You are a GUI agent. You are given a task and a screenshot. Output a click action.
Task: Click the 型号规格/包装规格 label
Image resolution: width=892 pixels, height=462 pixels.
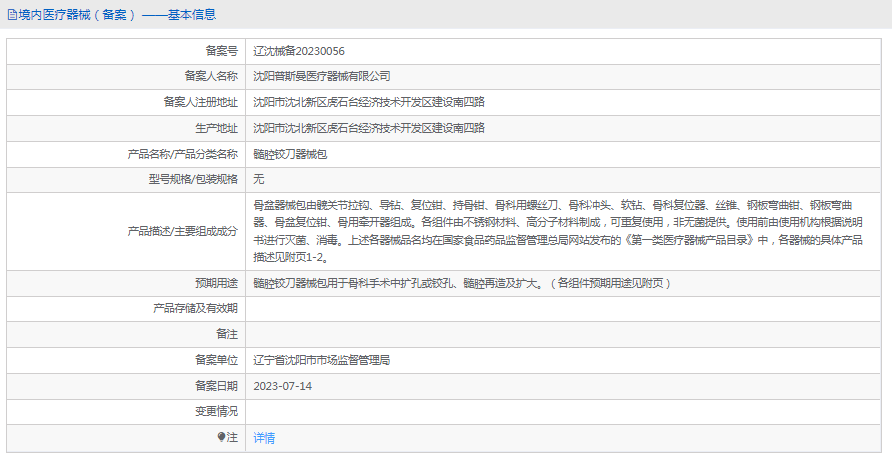pyautogui.click(x=193, y=179)
